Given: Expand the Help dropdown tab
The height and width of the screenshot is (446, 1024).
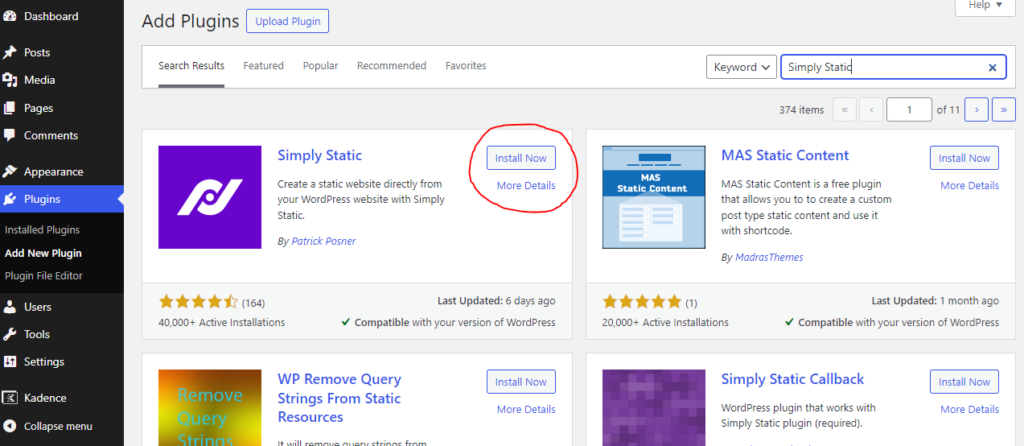Looking at the screenshot, I should point(985,5).
